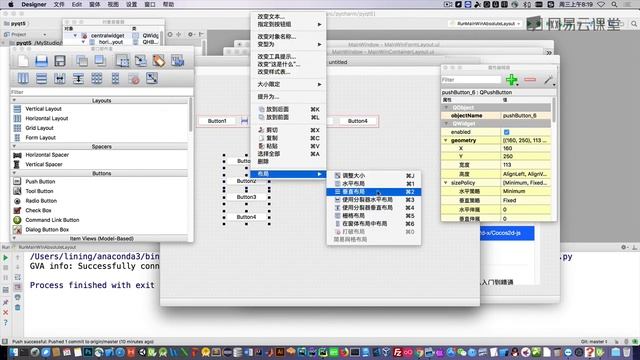This screenshot has height=360, width=640.
Task: Add dynamic property with green plus icon
Action: pyautogui.click(x=511, y=80)
